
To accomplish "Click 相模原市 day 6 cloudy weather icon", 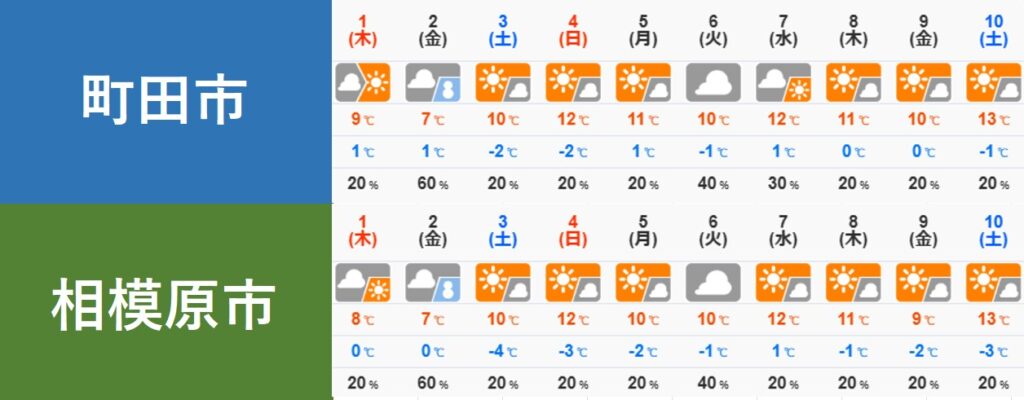I will 713,281.
